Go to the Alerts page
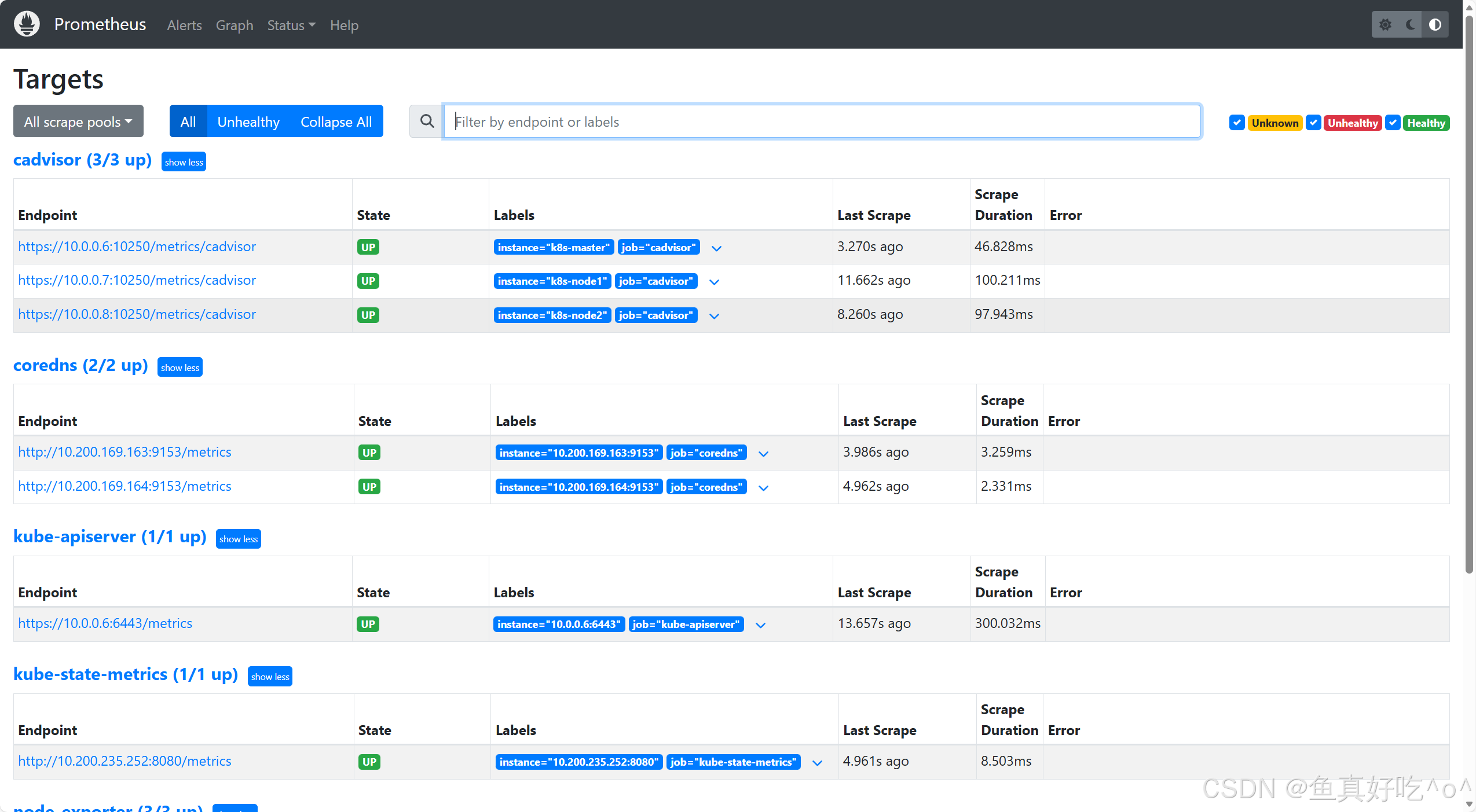This screenshot has width=1476, height=812. (184, 25)
